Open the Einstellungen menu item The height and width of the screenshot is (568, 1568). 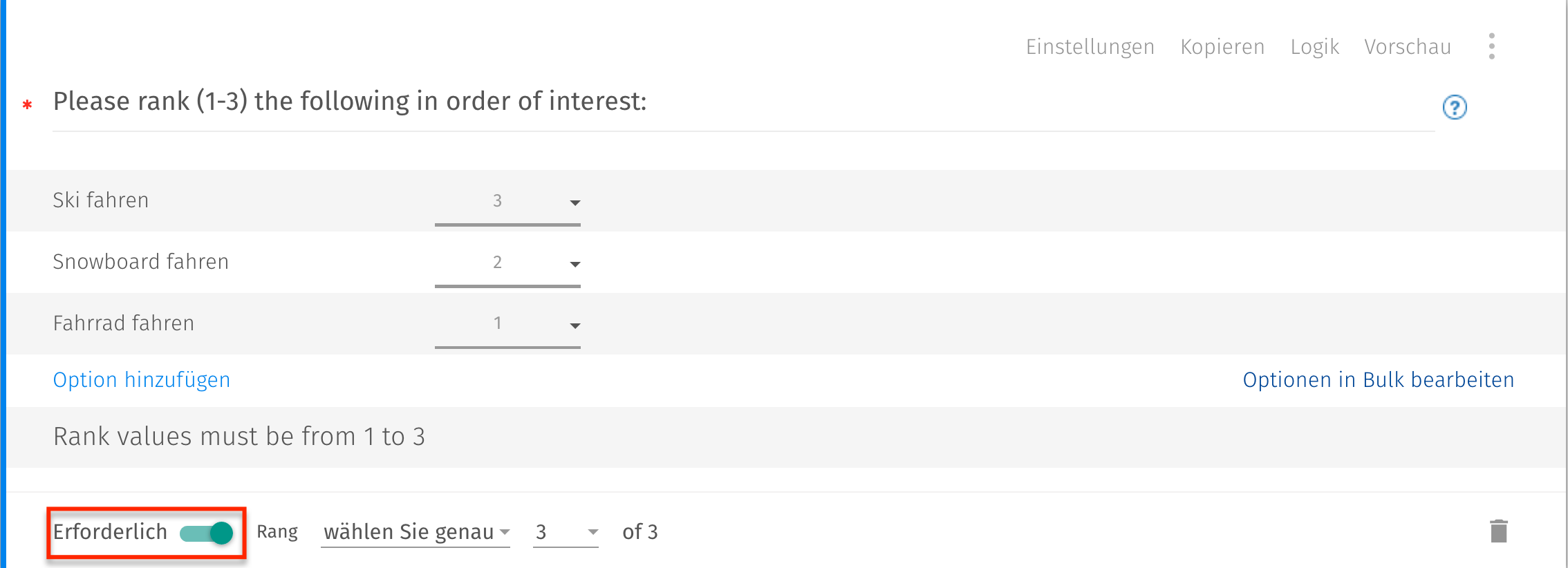pos(1090,46)
